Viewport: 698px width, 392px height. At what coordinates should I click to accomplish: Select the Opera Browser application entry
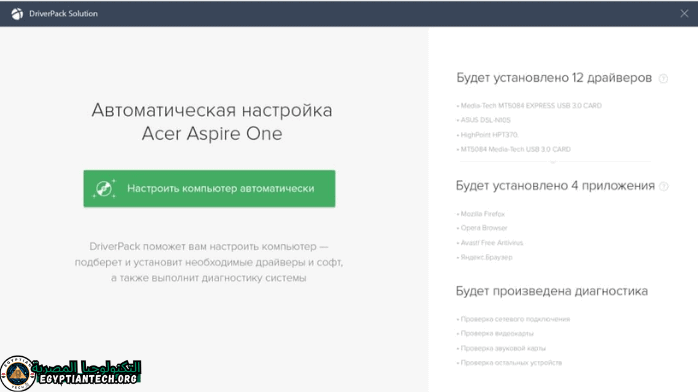(483, 228)
